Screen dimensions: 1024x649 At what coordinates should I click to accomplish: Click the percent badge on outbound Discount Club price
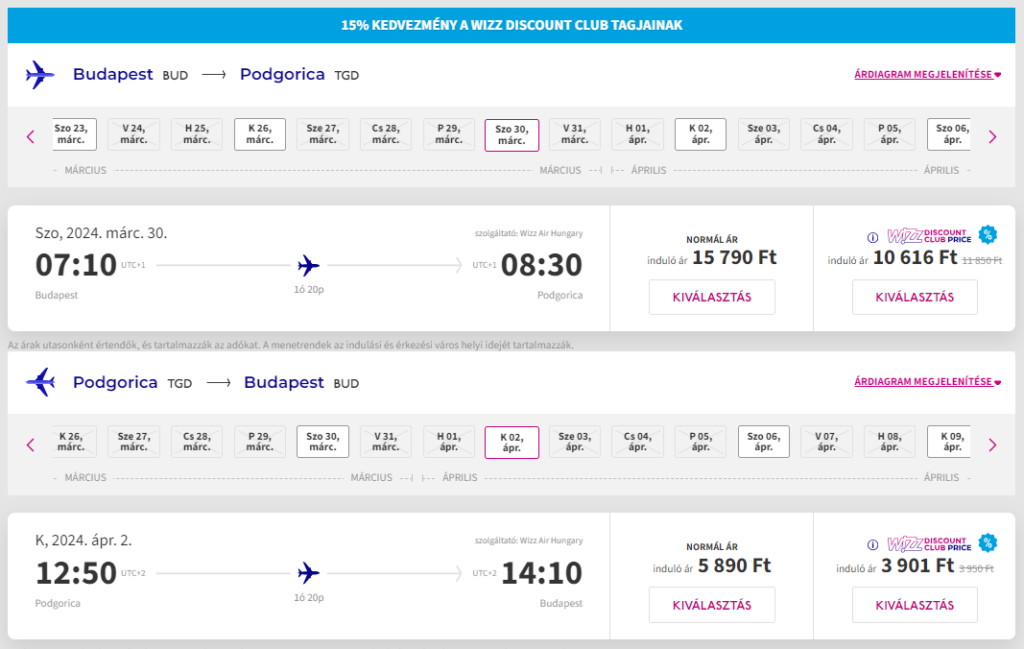point(987,234)
